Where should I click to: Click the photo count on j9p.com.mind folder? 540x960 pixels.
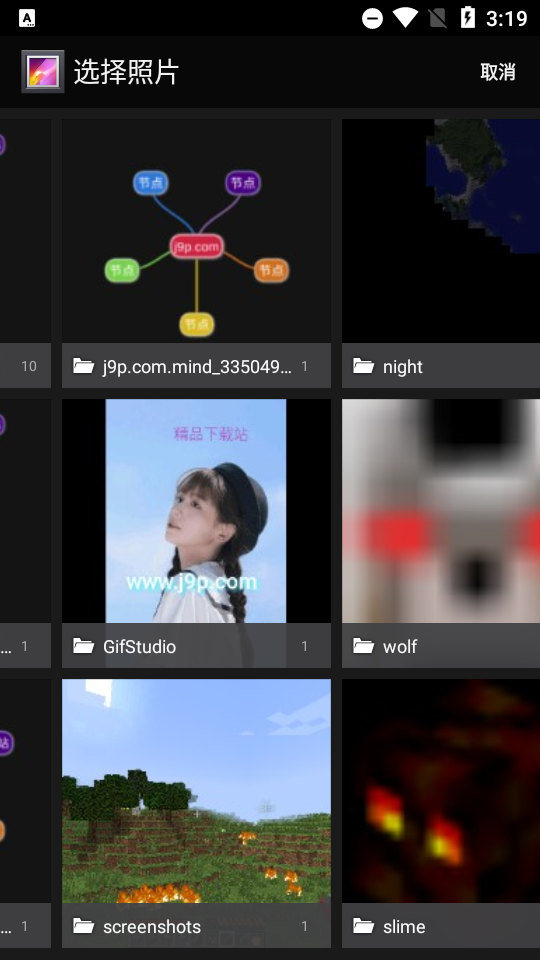point(304,366)
